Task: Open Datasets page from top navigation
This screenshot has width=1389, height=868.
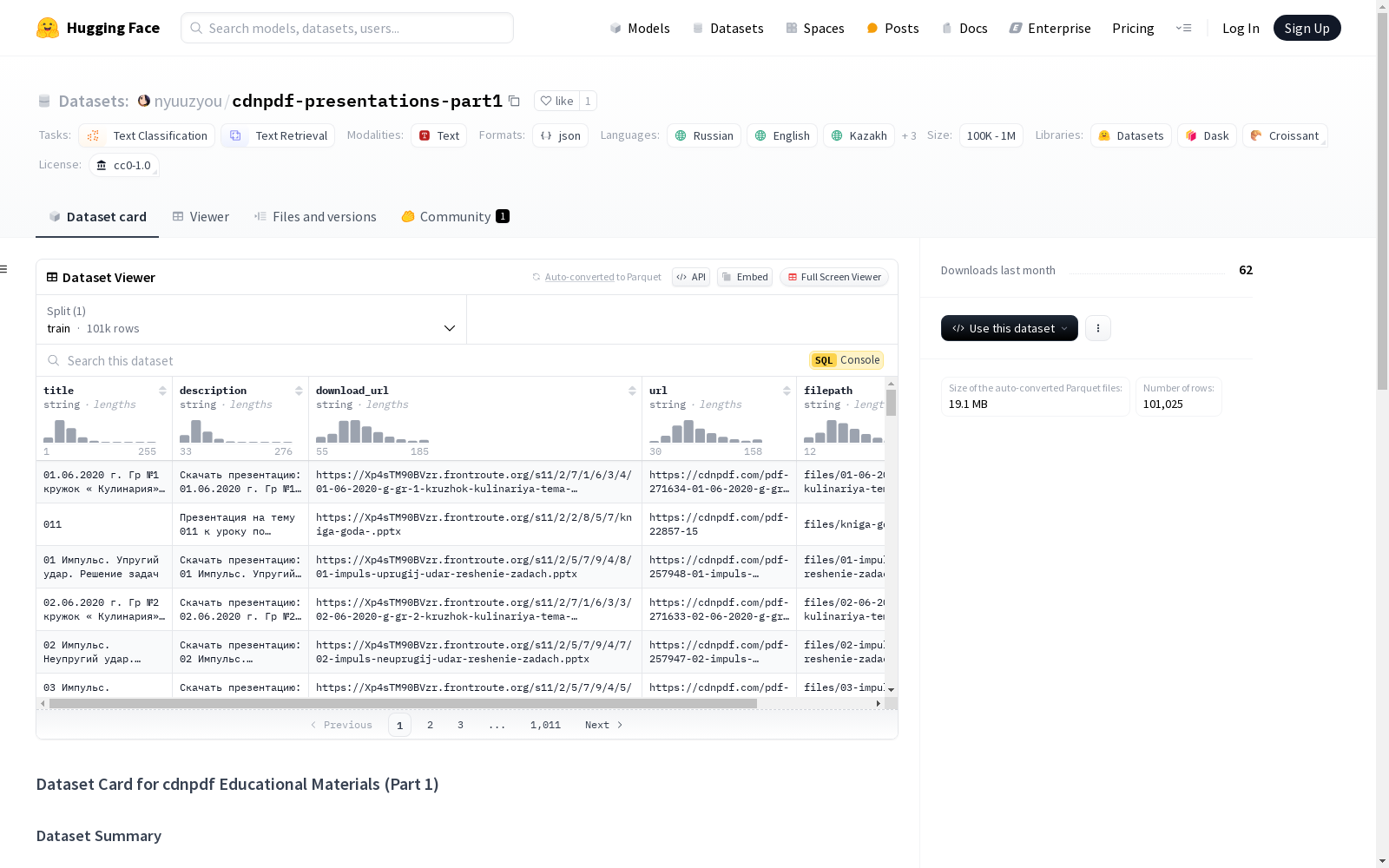Action: 727,28
